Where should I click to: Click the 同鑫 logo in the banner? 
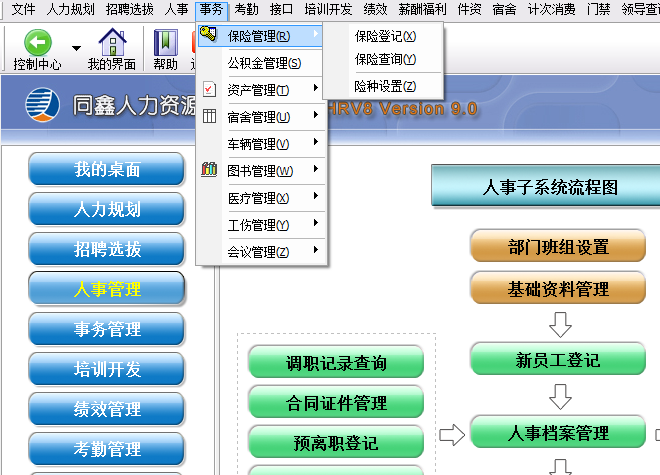pyautogui.click(x=41, y=105)
